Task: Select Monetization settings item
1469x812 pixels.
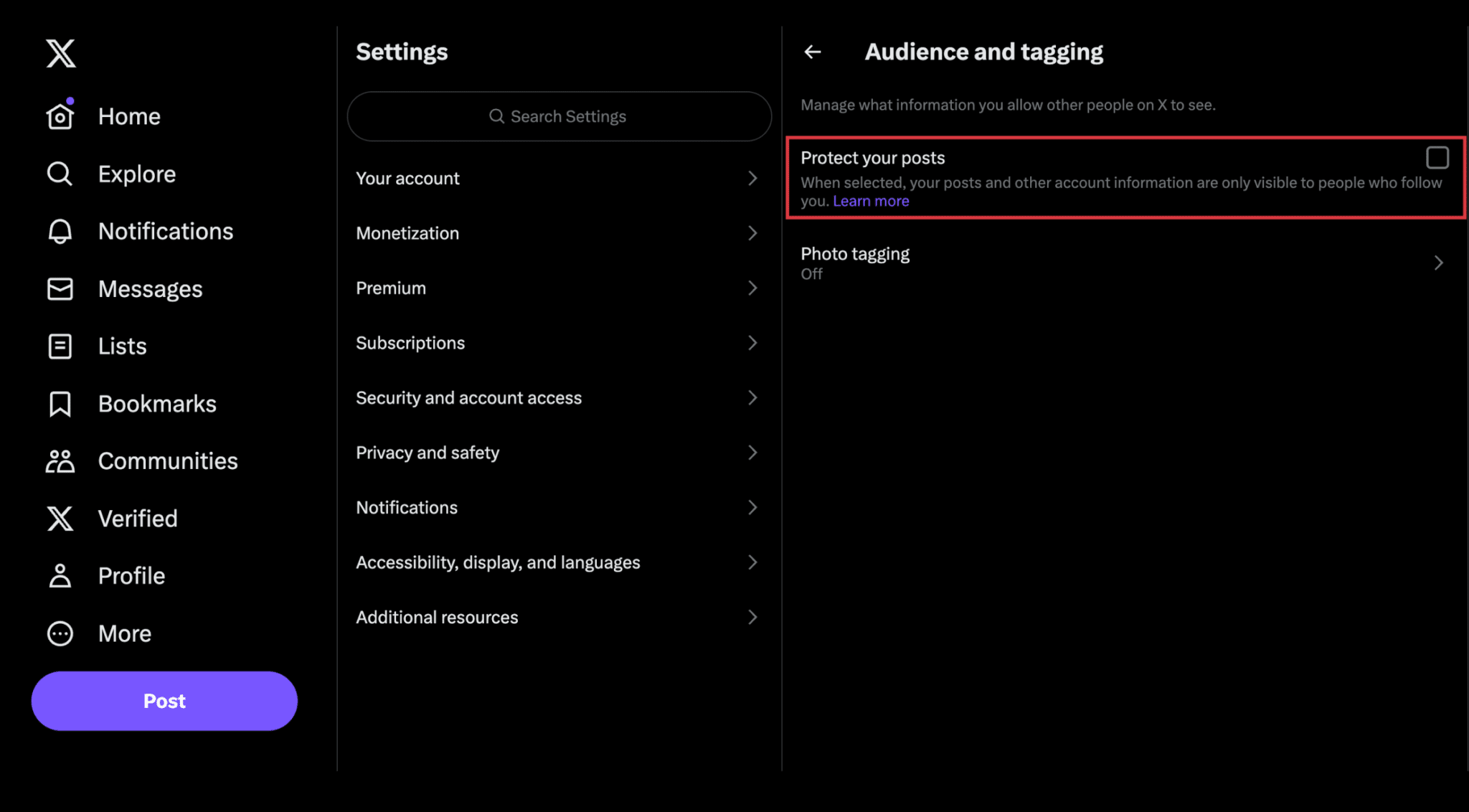Action: [x=407, y=233]
